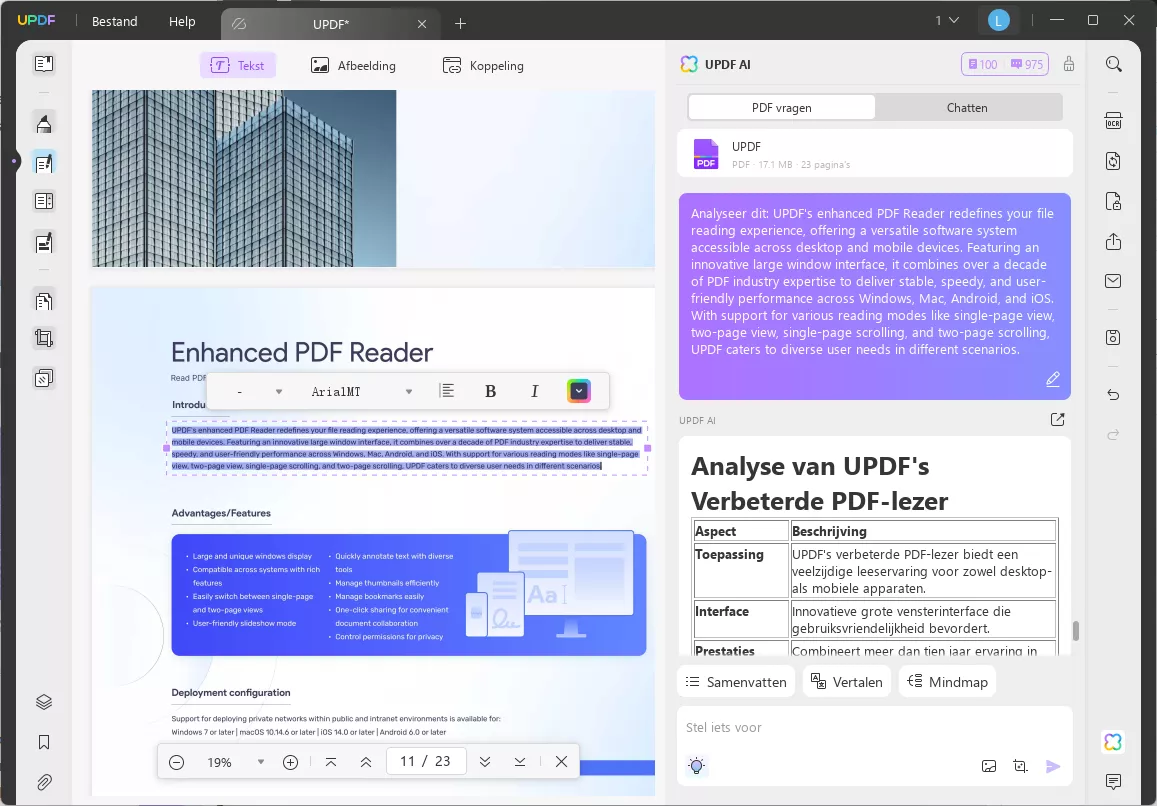This screenshot has width=1157, height=806.
Task: Open the Help menu
Action: tap(182, 21)
